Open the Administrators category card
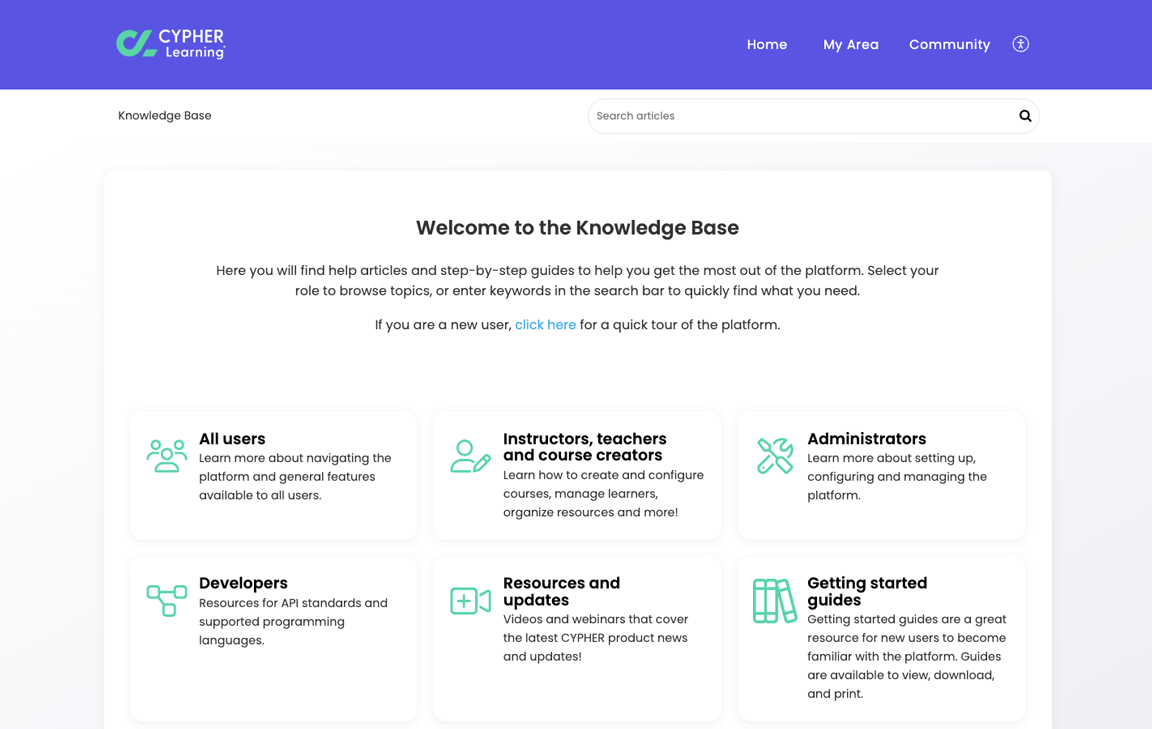The image size is (1152, 729). [881, 475]
